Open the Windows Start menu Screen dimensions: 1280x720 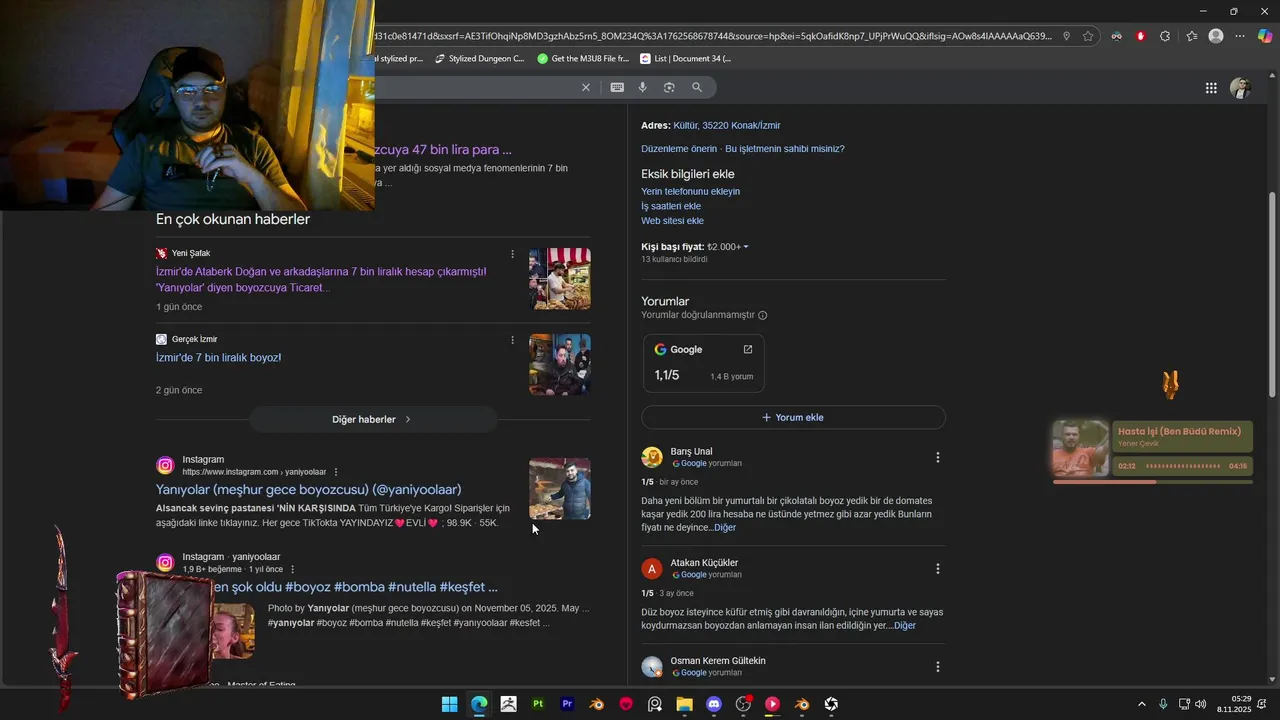(450, 704)
